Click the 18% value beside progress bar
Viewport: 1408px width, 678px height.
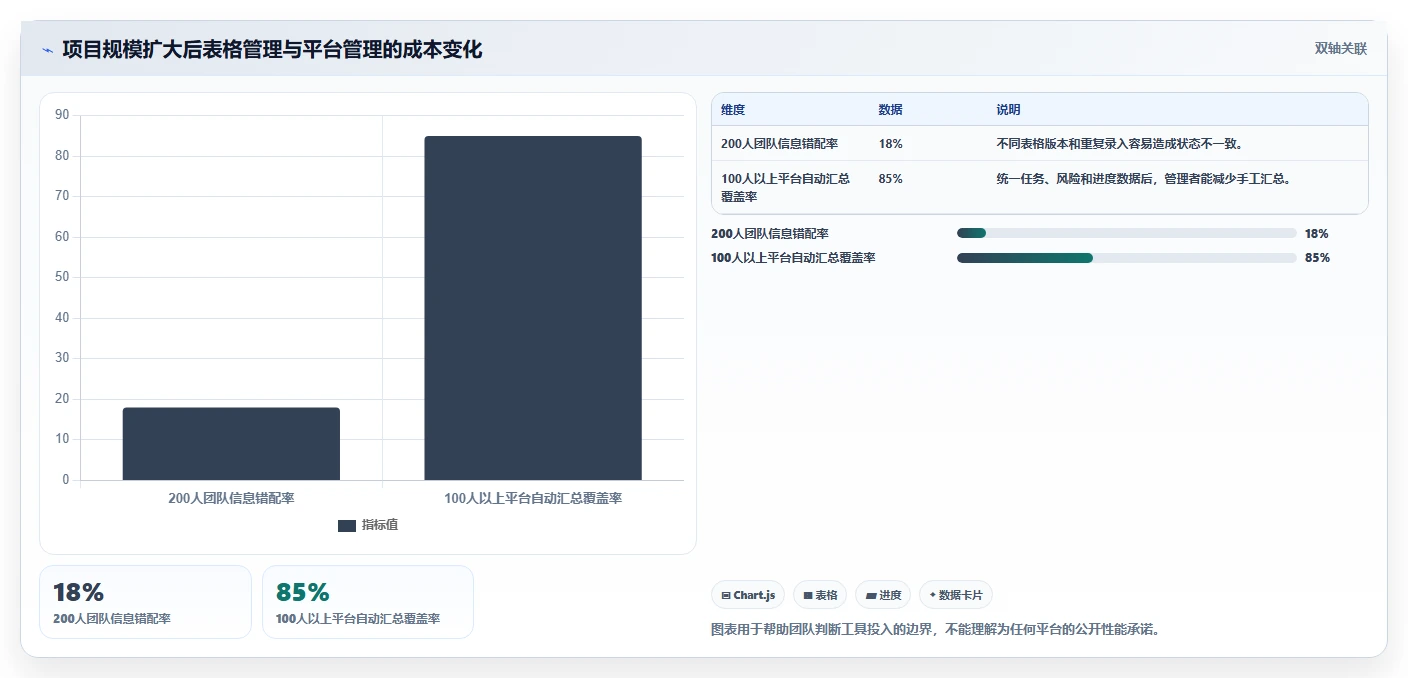pyautogui.click(x=1316, y=234)
